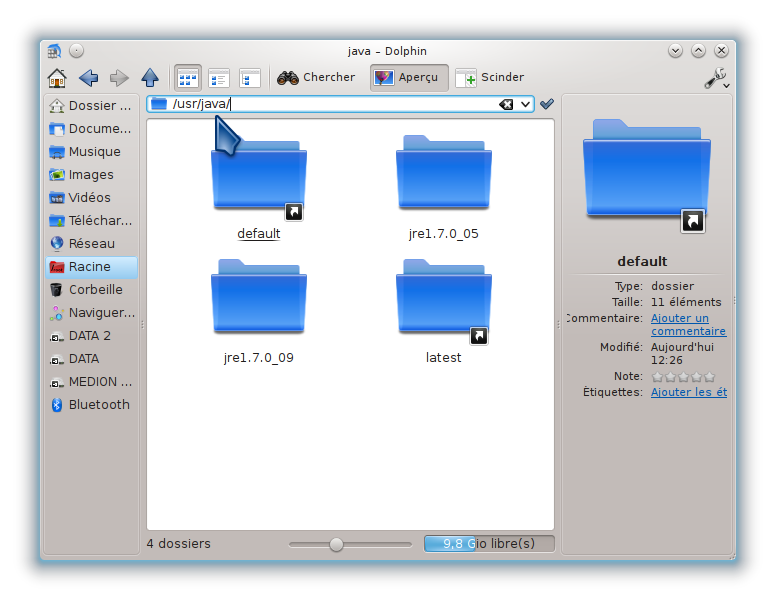The width and height of the screenshot is (776, 600).
Task: Go up to the parent folder
Action: [x=150, y=78]
